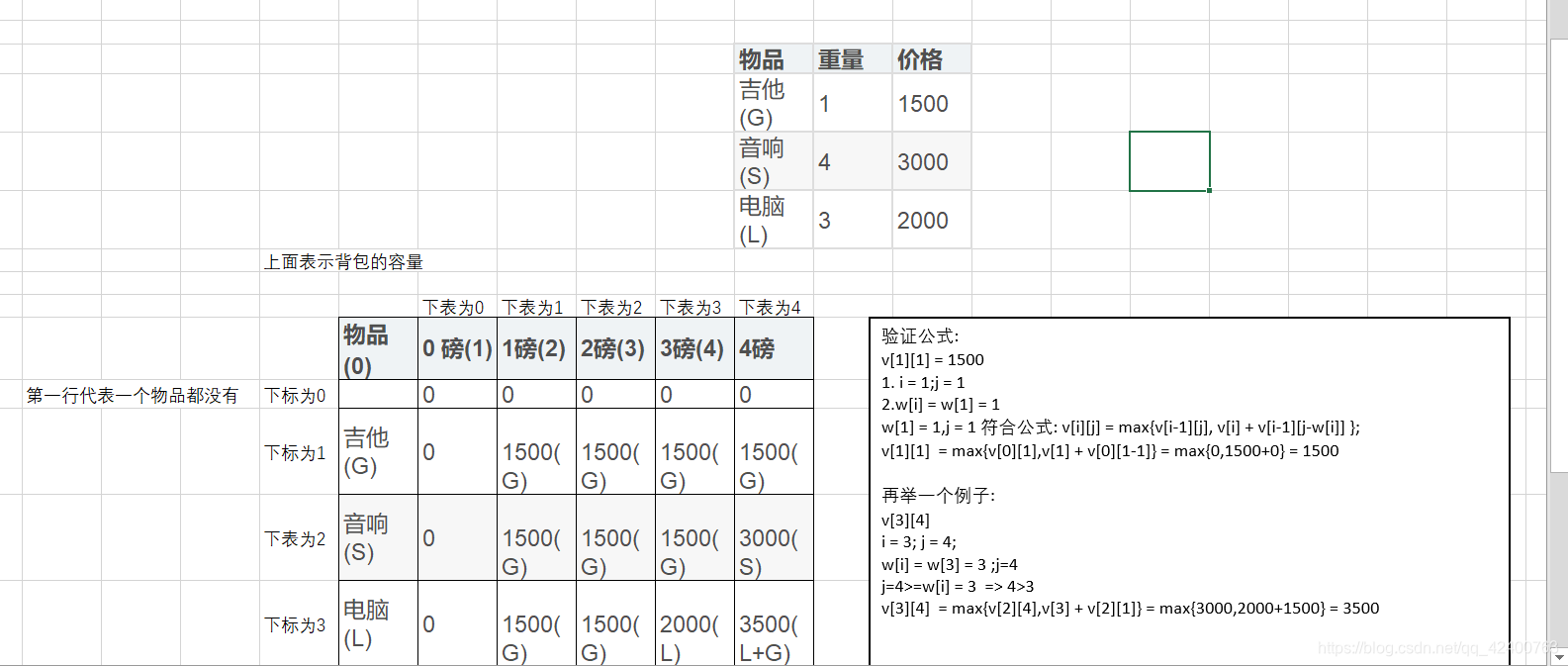Click the 2000(L) cell in the 电脑 row
The width and height of the screenshot is (1568, 666).
(x=694, y=623)
